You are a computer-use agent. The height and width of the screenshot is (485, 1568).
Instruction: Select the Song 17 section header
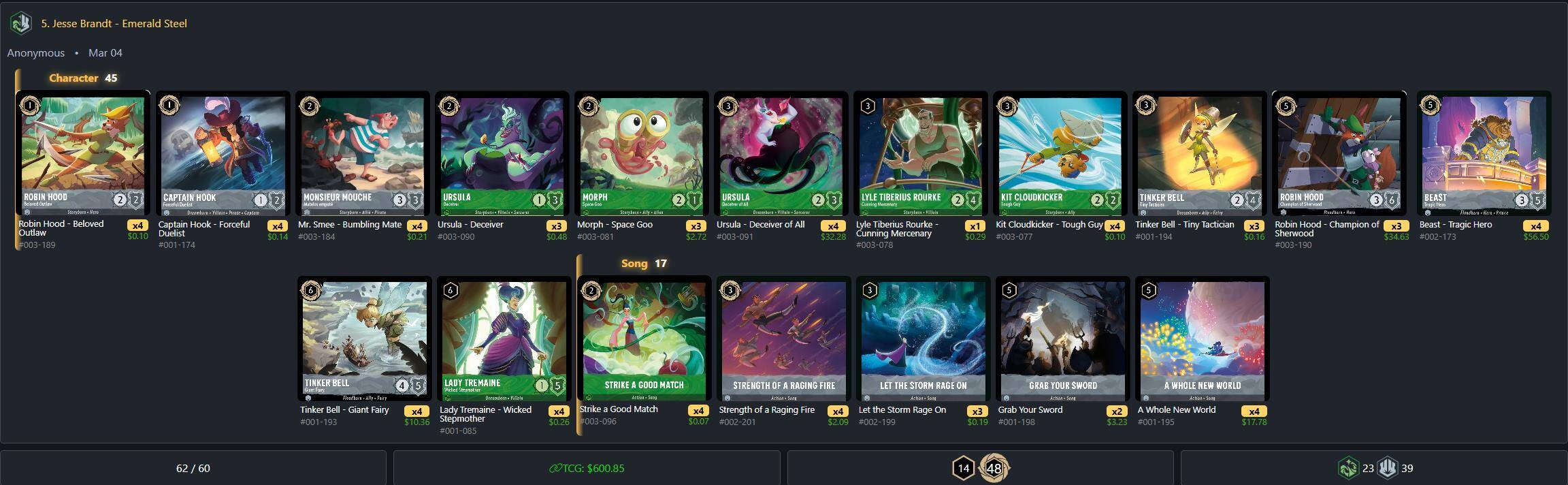click(644, 263)
